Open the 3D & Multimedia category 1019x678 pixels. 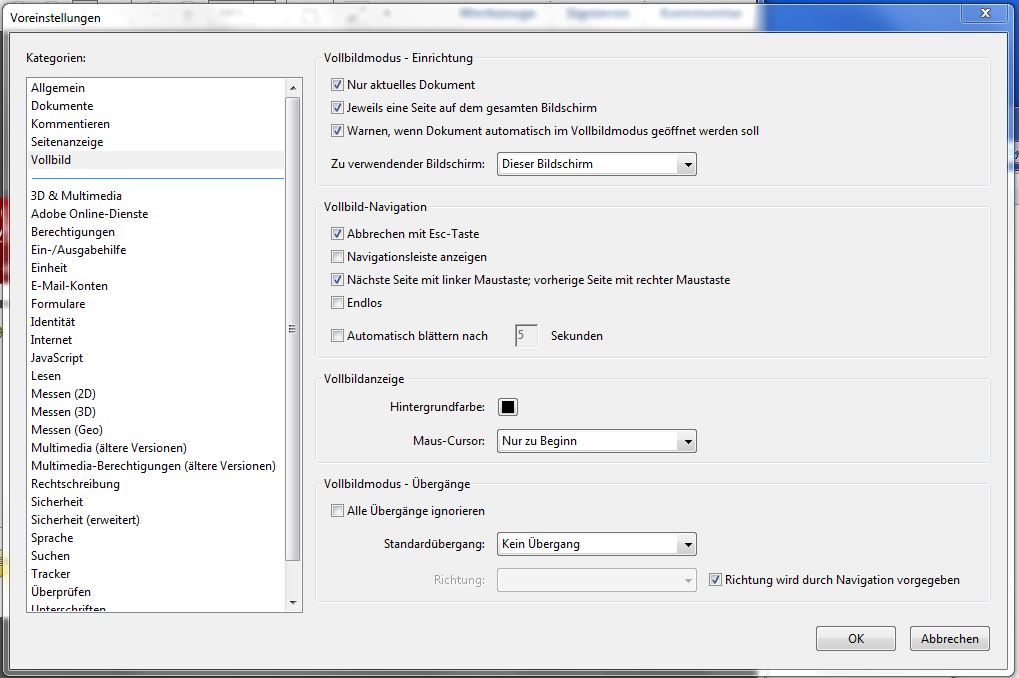[x=157, y=196]
